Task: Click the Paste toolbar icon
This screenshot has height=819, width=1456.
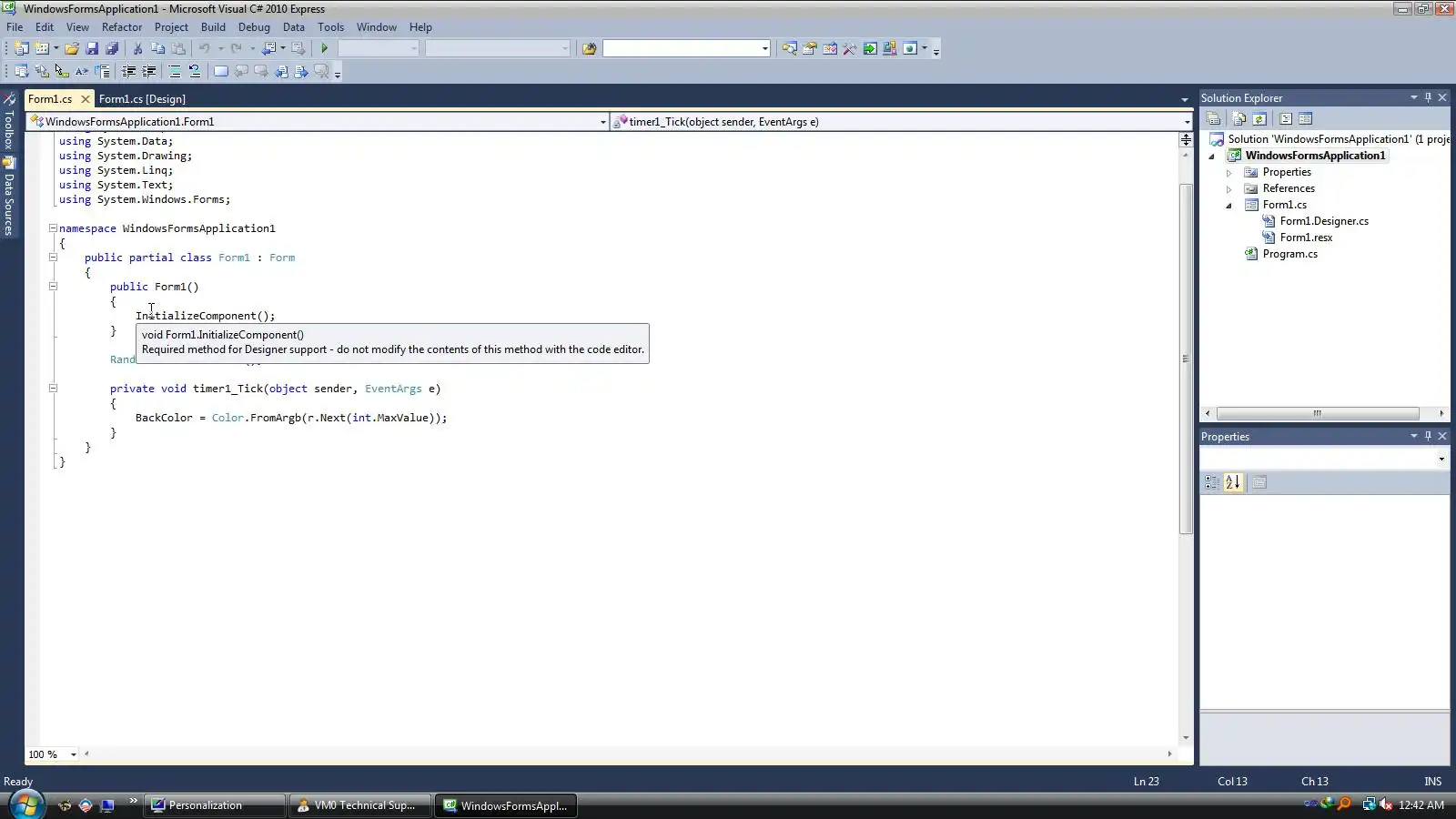Action: (178, 48)
